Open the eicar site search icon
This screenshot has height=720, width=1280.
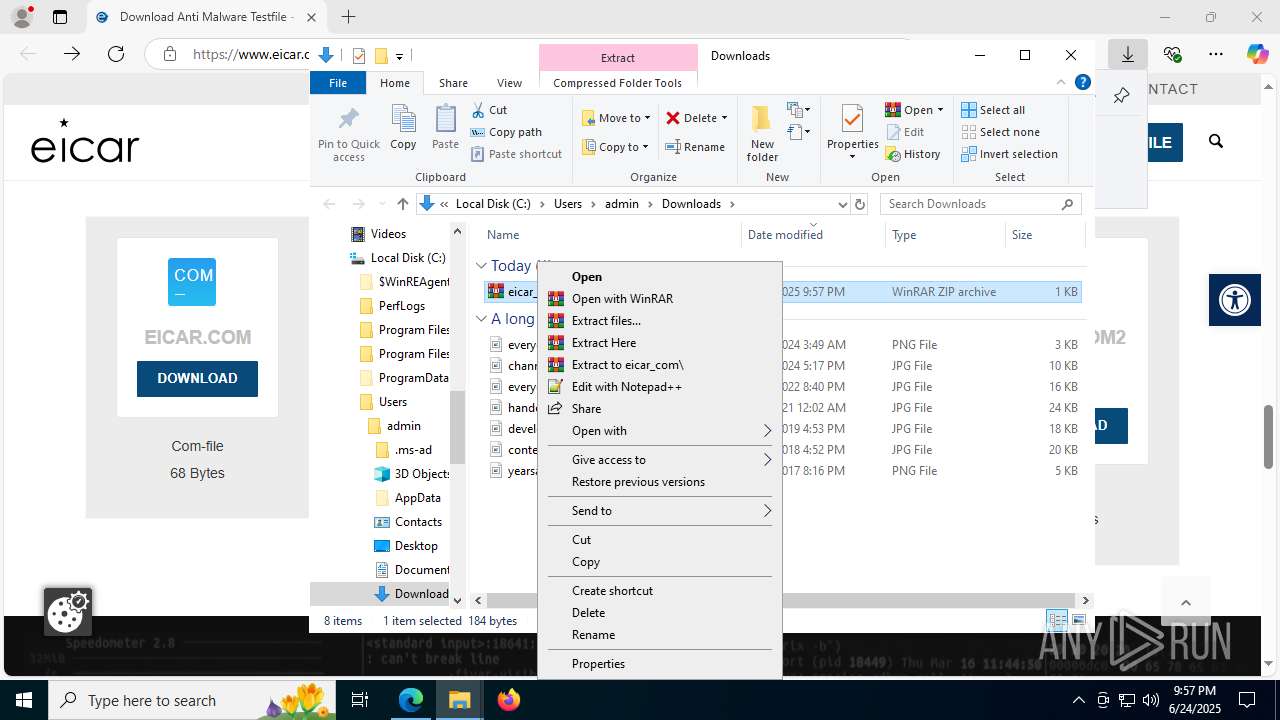[x=1216, y=142]
